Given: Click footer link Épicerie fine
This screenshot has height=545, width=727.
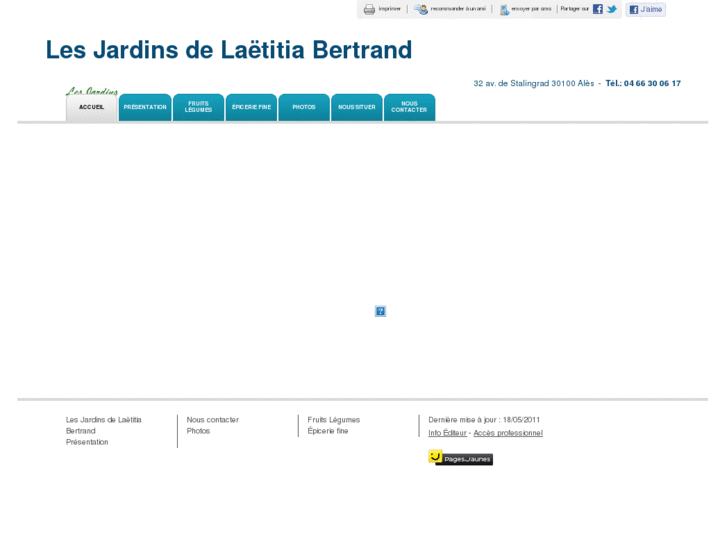Looking at the screenshot, I should (327, 431).
